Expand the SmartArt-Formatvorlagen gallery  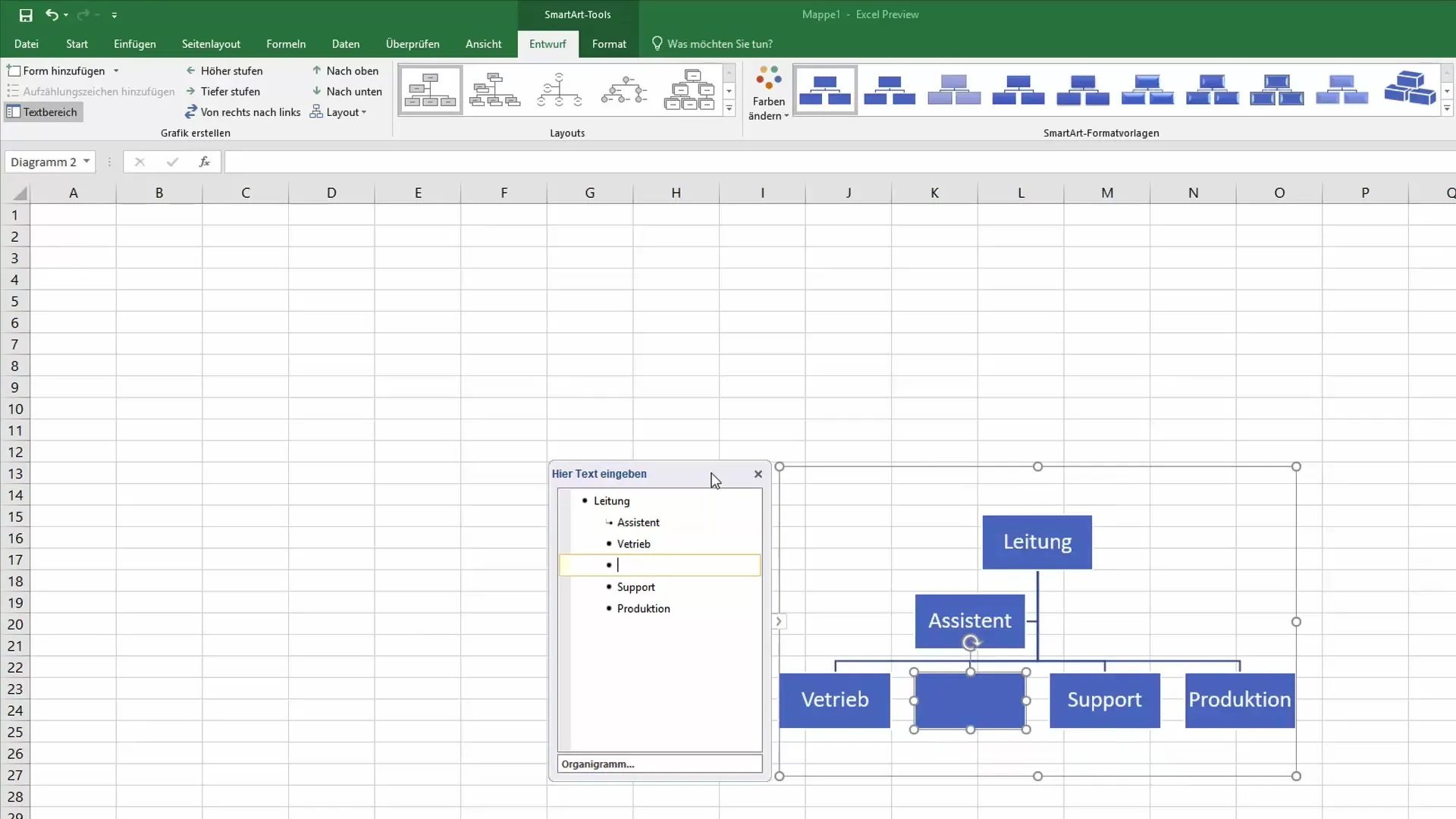(1447, 108)
